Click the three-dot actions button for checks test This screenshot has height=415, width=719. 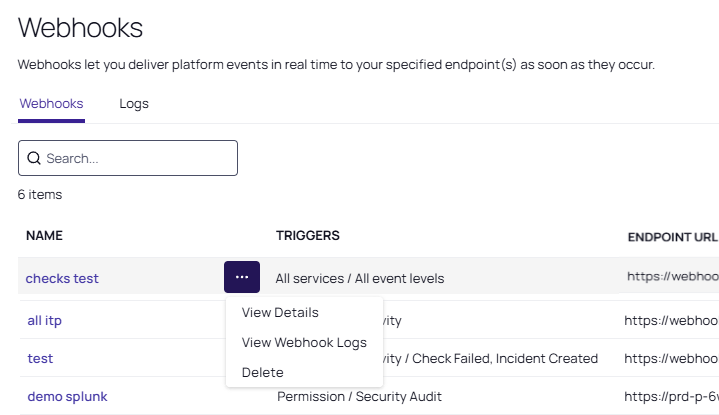[242, 277]
